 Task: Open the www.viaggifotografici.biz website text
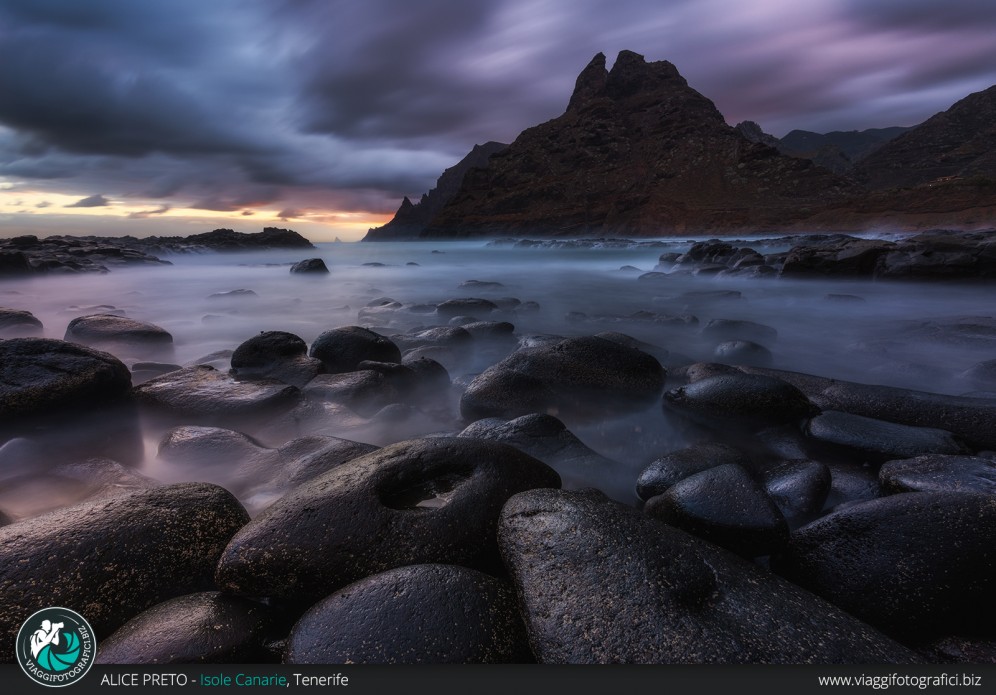tap(899, 680)
